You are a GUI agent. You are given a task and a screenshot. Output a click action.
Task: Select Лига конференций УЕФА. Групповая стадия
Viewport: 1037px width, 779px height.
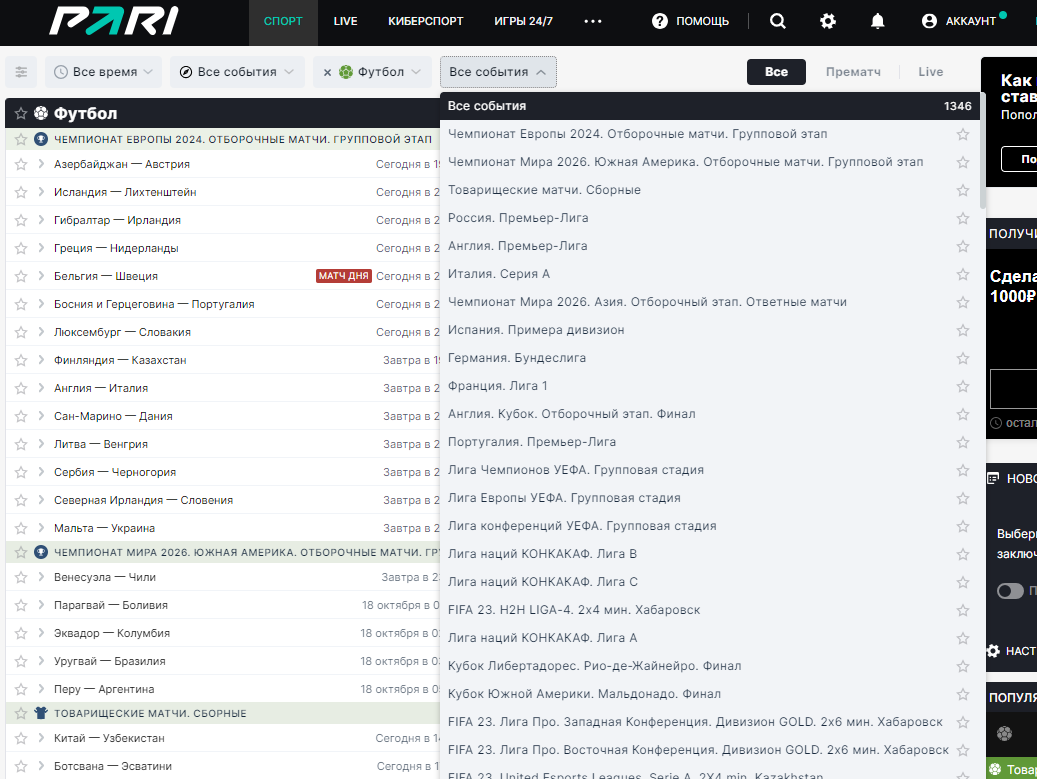pos(582,526)
